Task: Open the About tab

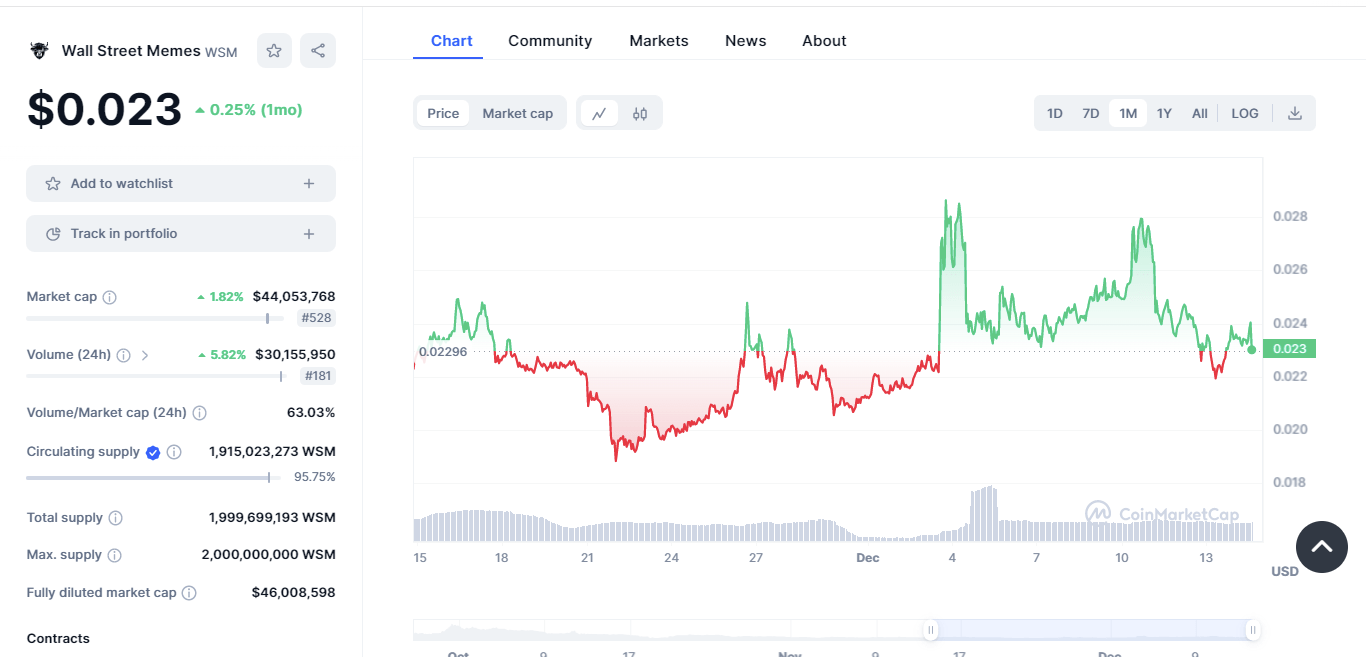Action: coord(824,41)
